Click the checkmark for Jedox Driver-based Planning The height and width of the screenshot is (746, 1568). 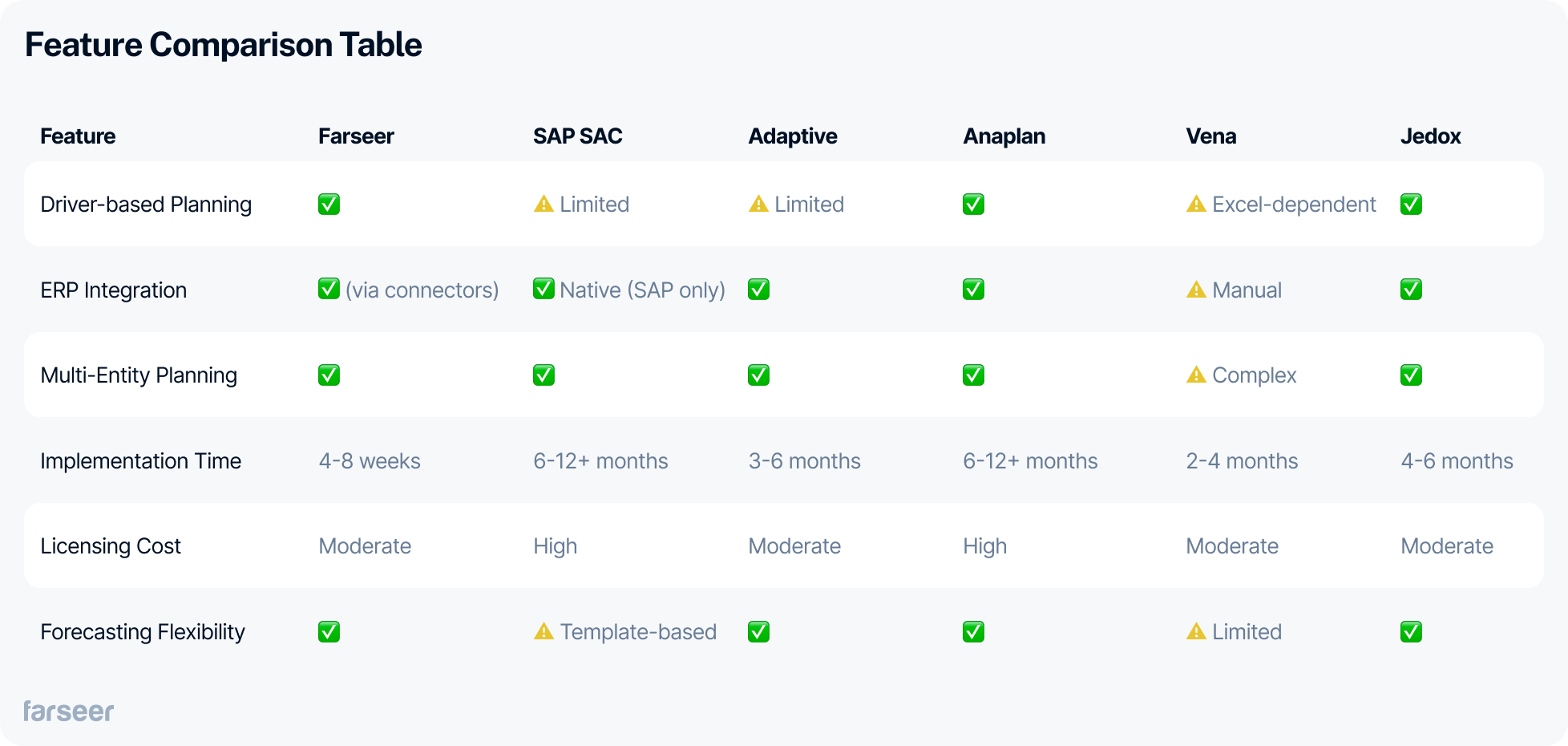coord(1411,204)
